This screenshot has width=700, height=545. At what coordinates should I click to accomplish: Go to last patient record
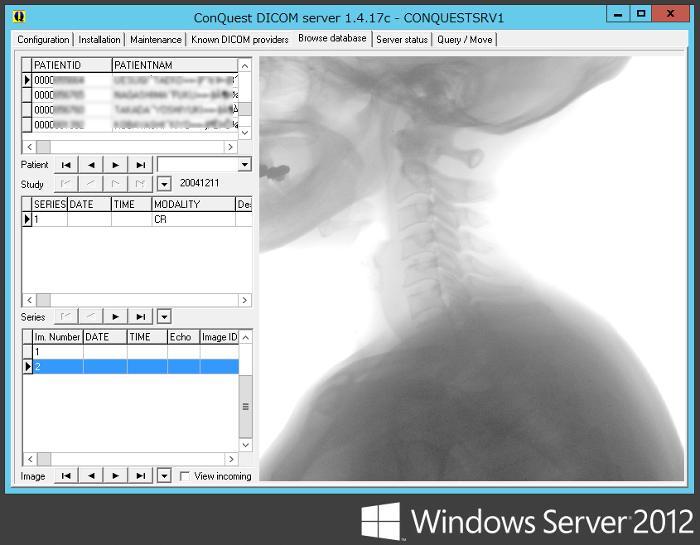coord(141,165)
